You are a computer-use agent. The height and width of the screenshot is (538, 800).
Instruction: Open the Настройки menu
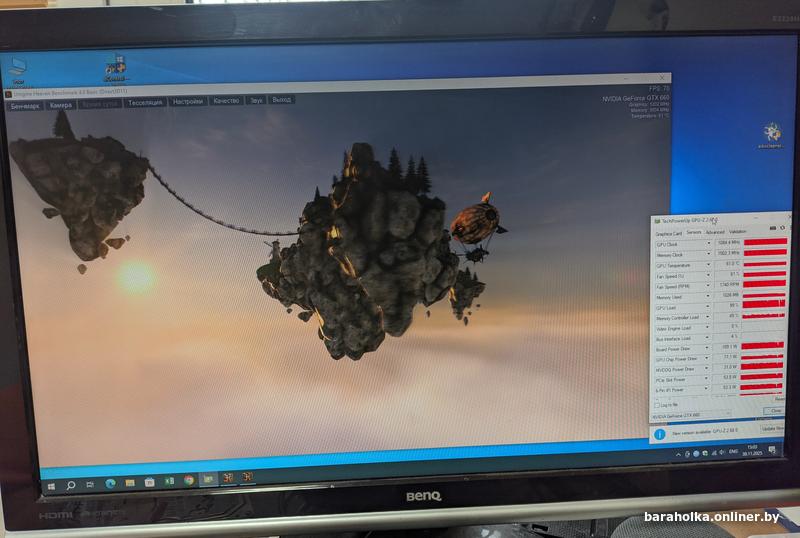point(187,101)
